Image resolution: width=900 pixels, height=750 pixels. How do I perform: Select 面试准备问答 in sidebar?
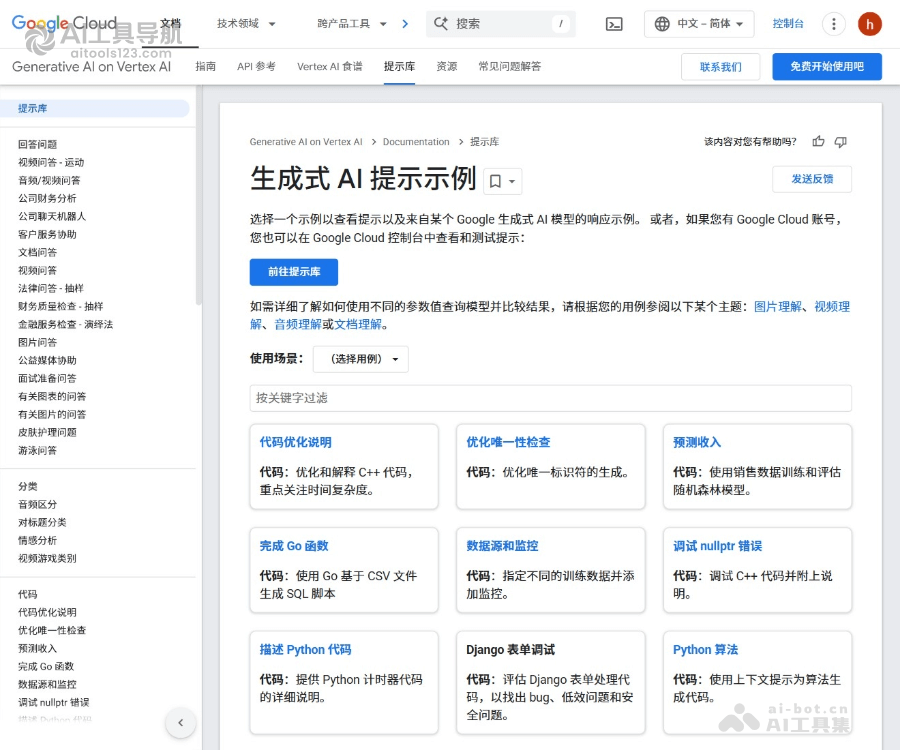point(47,379)
